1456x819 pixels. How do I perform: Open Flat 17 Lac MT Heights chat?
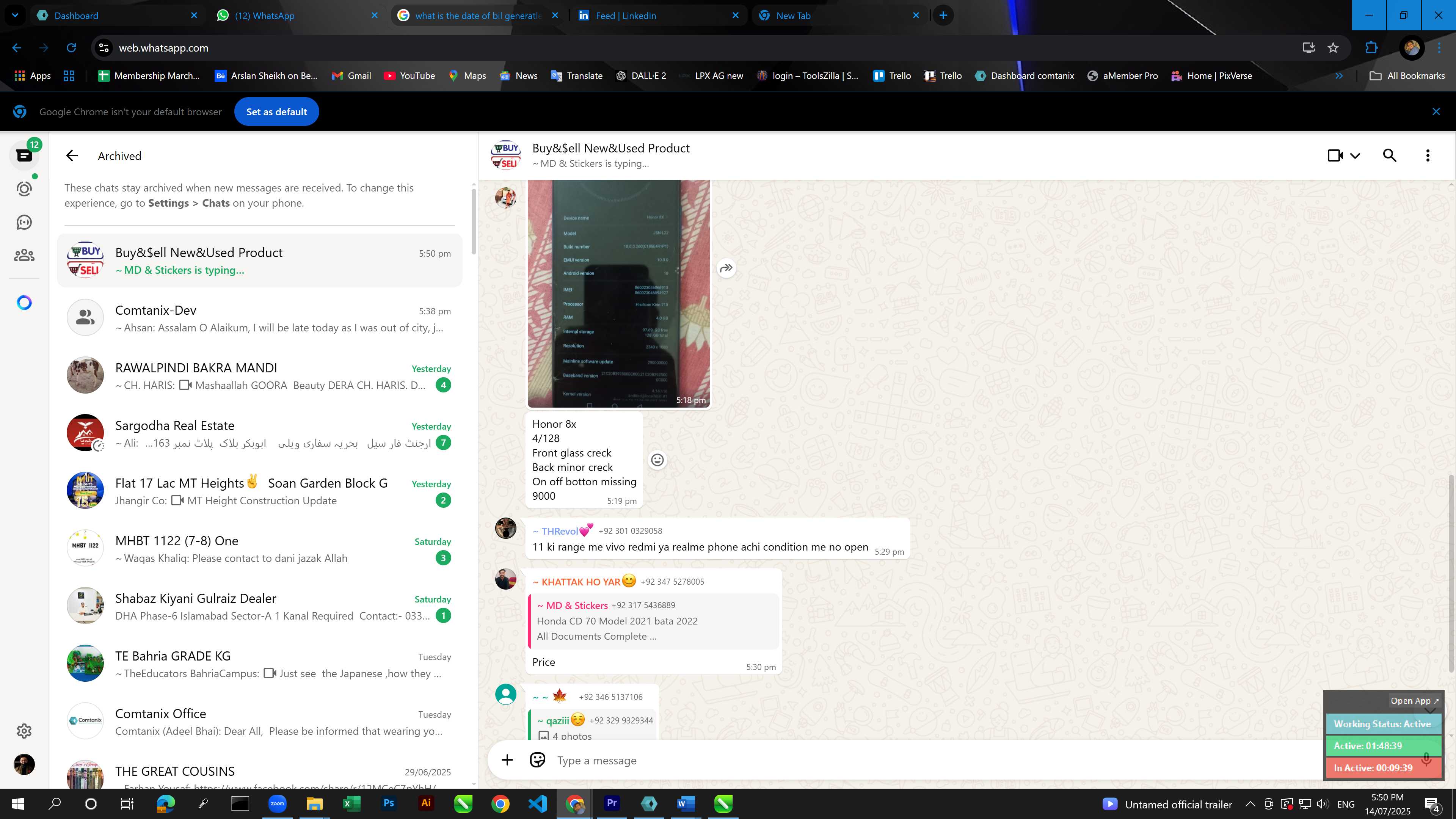[259, 491]
